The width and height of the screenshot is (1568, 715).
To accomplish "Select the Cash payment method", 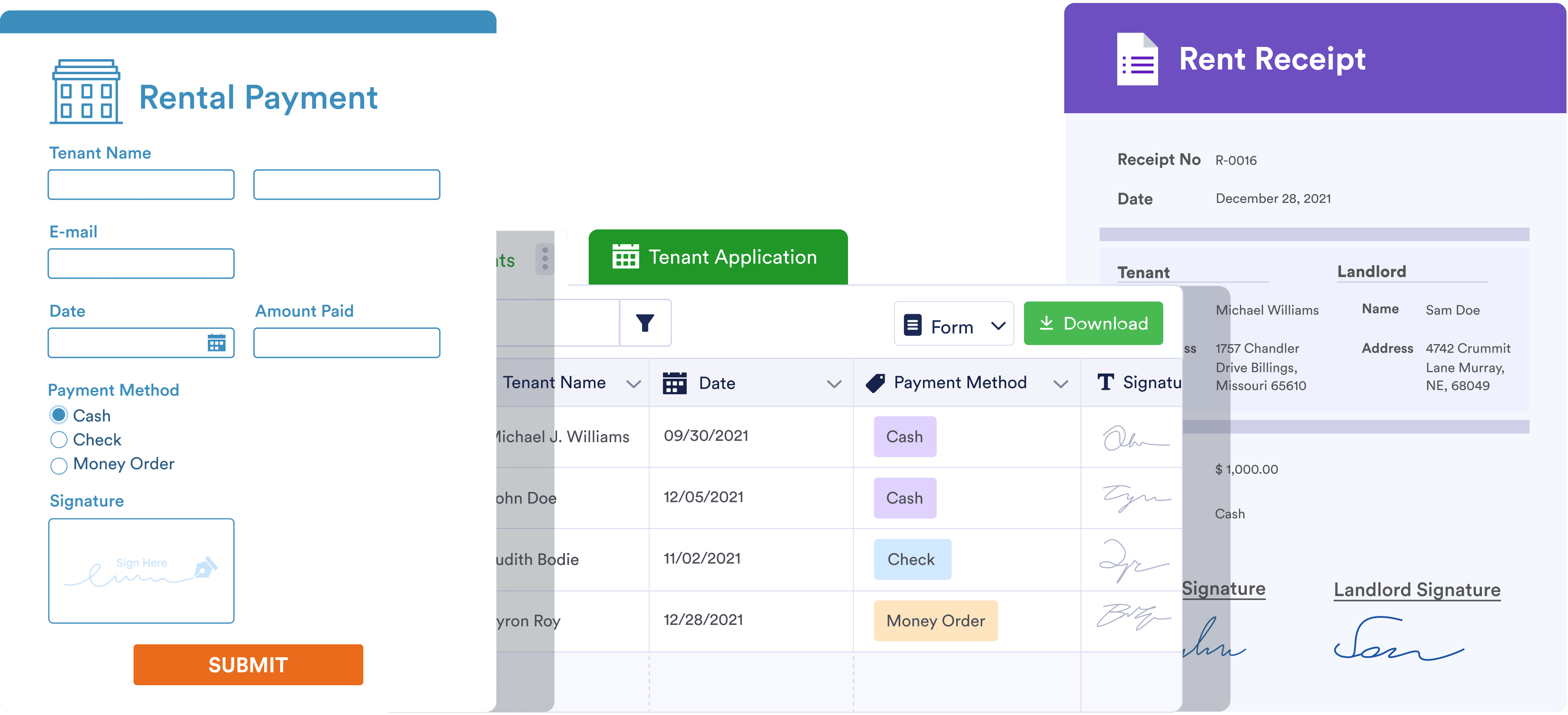I will 59,415.
